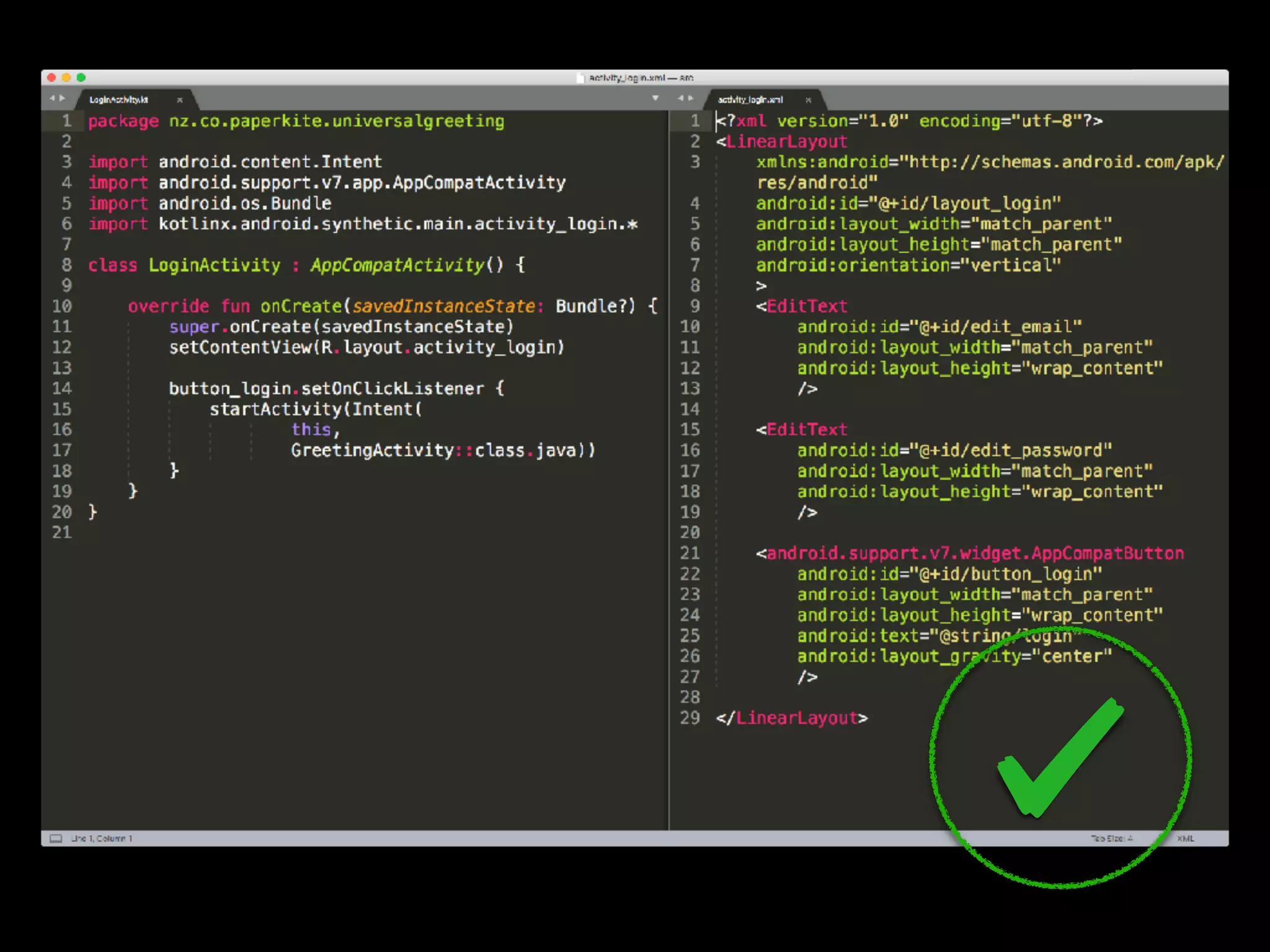1270x952 pixels.
Task: Open the XML syntax selector
Action: [x=1185, y=839]
